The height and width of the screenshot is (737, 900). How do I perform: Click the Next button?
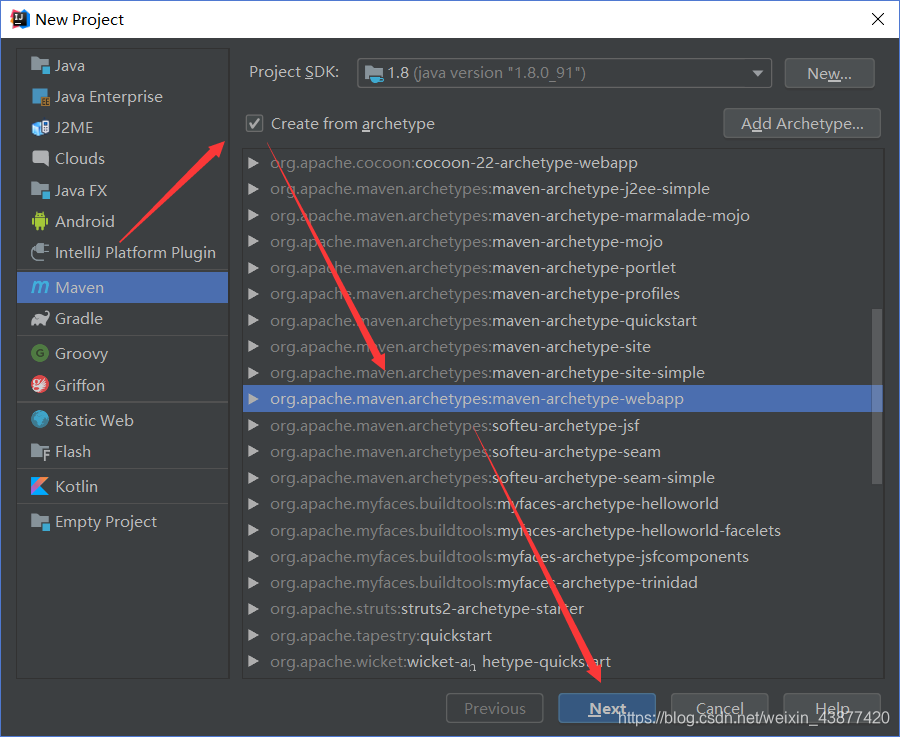point(607,708)
